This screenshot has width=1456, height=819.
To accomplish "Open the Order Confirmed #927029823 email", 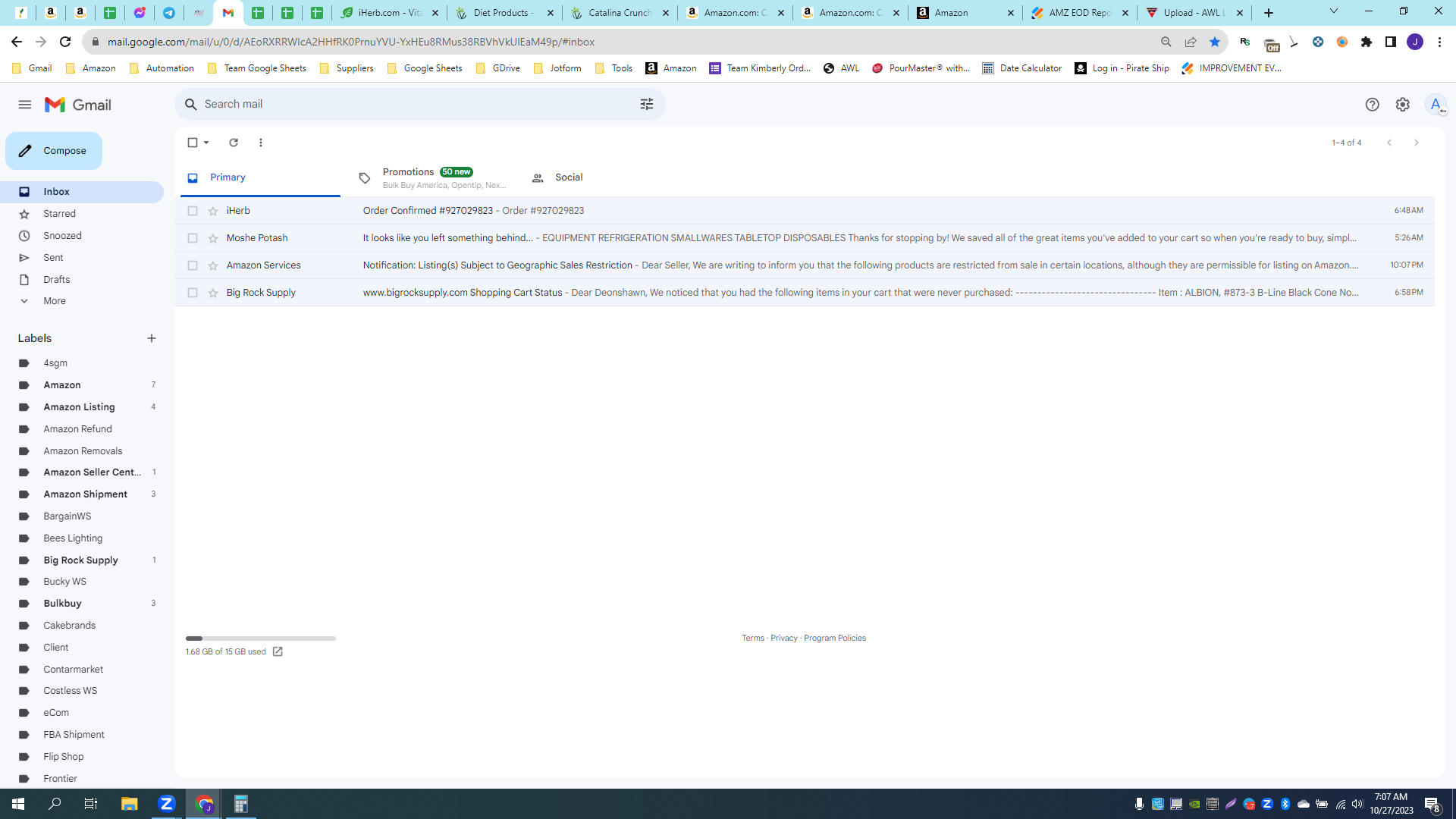I will click(804, 211).
